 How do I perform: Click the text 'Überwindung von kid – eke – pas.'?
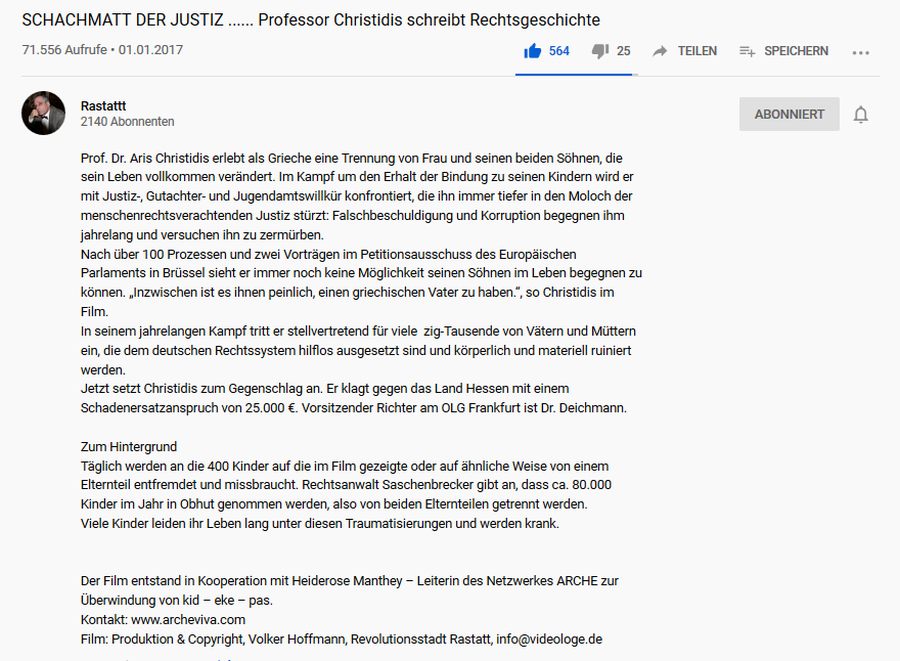(177, 600)
